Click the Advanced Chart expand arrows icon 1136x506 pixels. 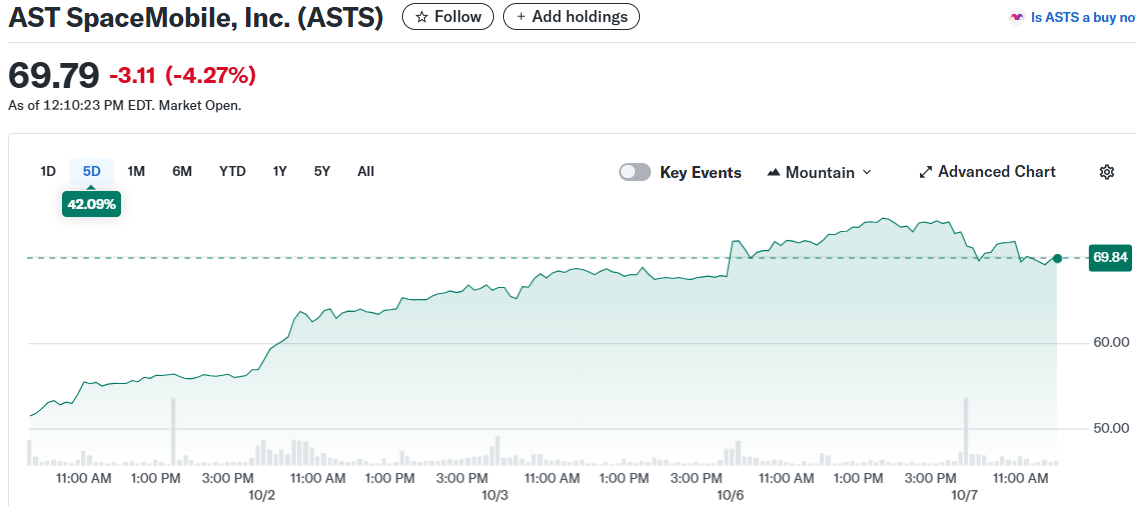click(925, 172)
